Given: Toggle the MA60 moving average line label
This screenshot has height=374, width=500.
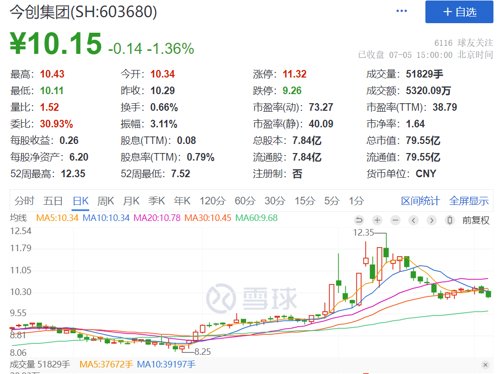Looking at the screenshot, I should 256,218.
